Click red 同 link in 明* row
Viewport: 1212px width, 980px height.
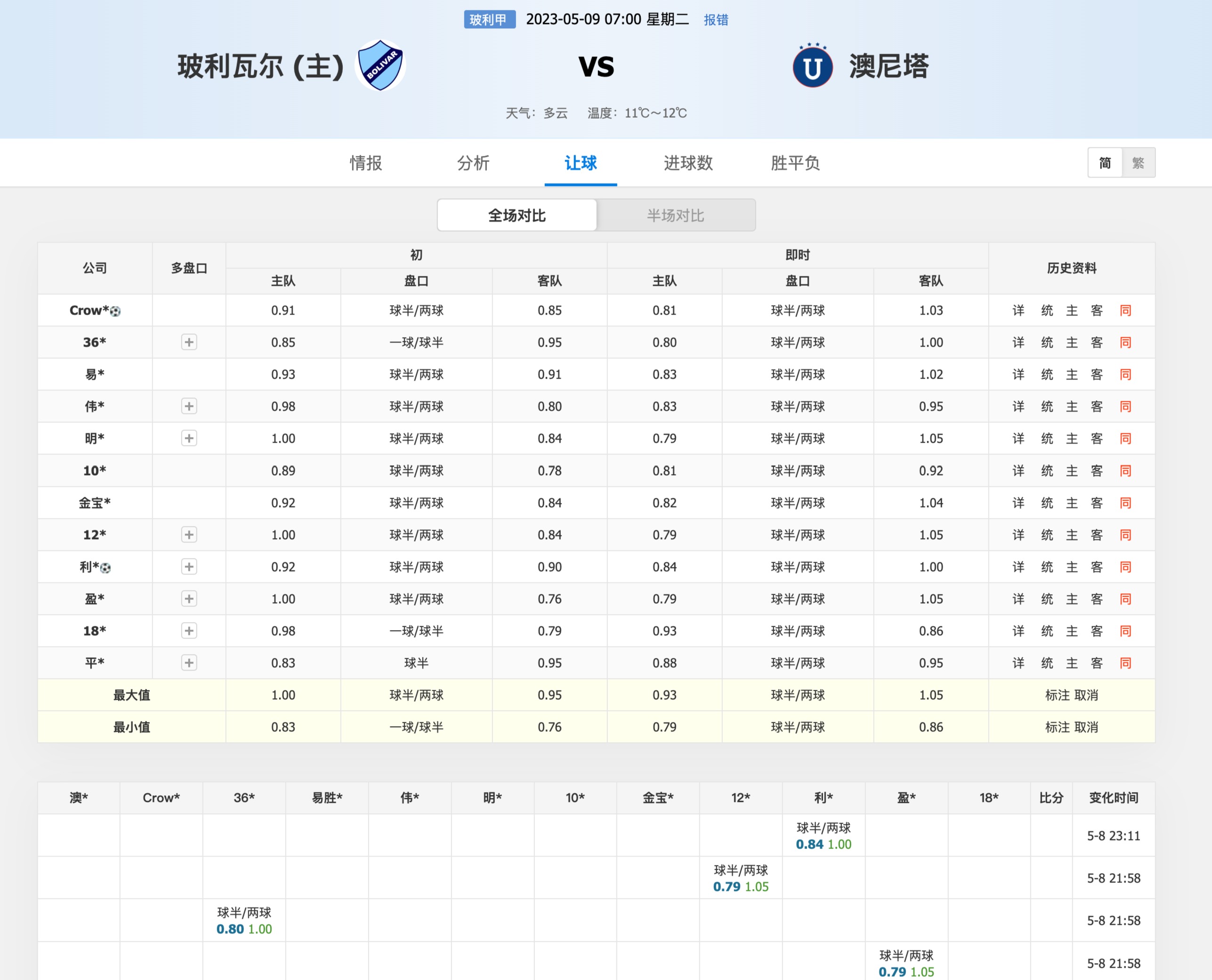click(x=1126, y=438)
